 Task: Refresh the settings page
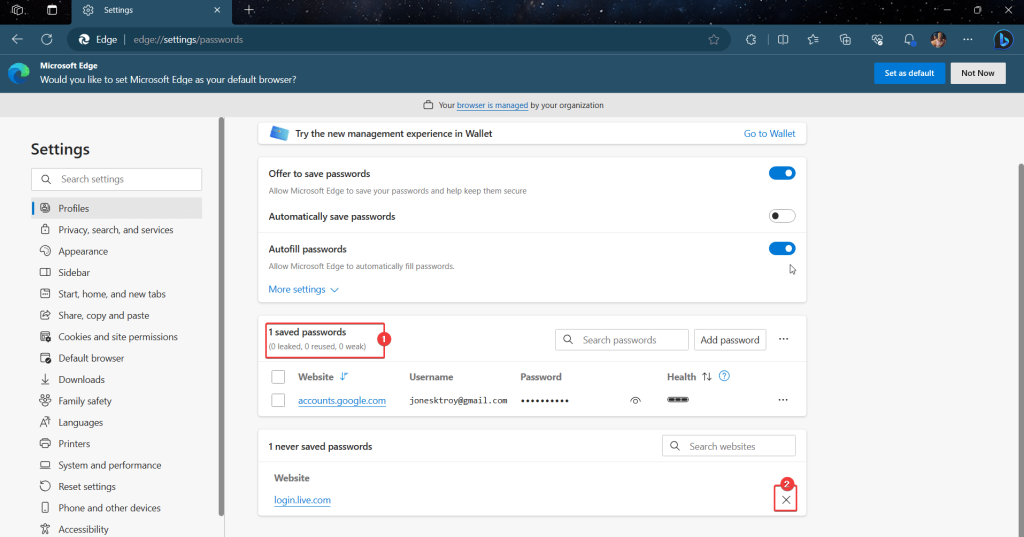coord(46,39)
